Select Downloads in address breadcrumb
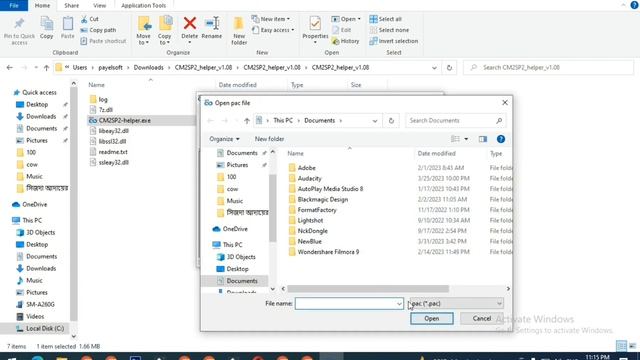640x360 pixels. click(149, 68)
